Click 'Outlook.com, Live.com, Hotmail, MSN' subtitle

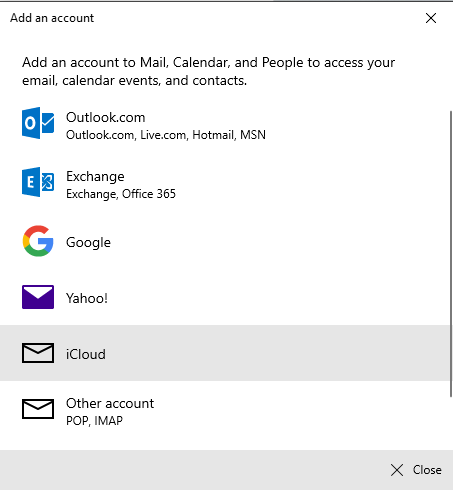pos(166,135)
